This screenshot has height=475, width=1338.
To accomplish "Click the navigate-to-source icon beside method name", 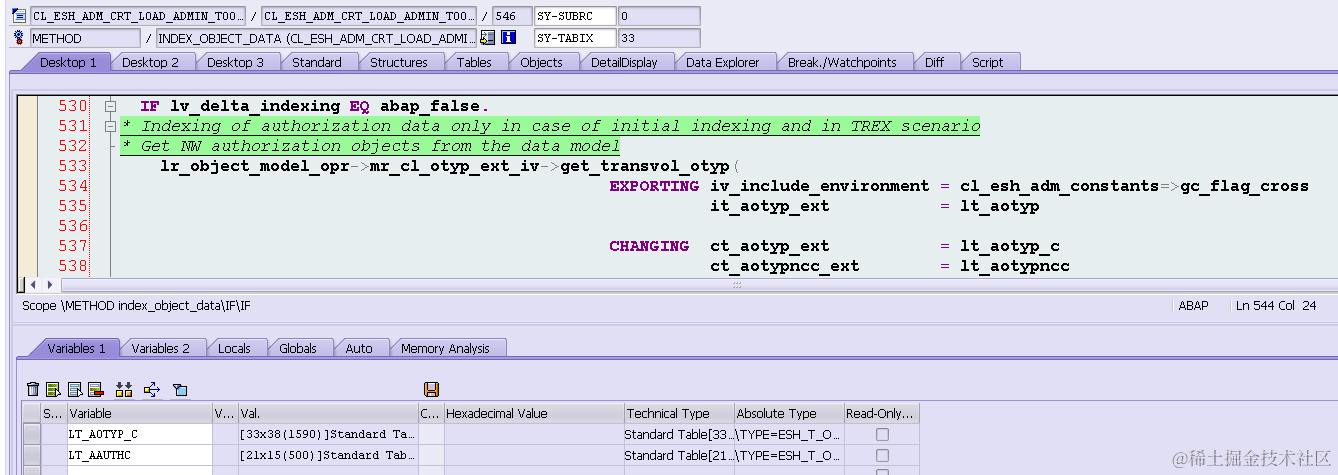I will tap(488, 37).
